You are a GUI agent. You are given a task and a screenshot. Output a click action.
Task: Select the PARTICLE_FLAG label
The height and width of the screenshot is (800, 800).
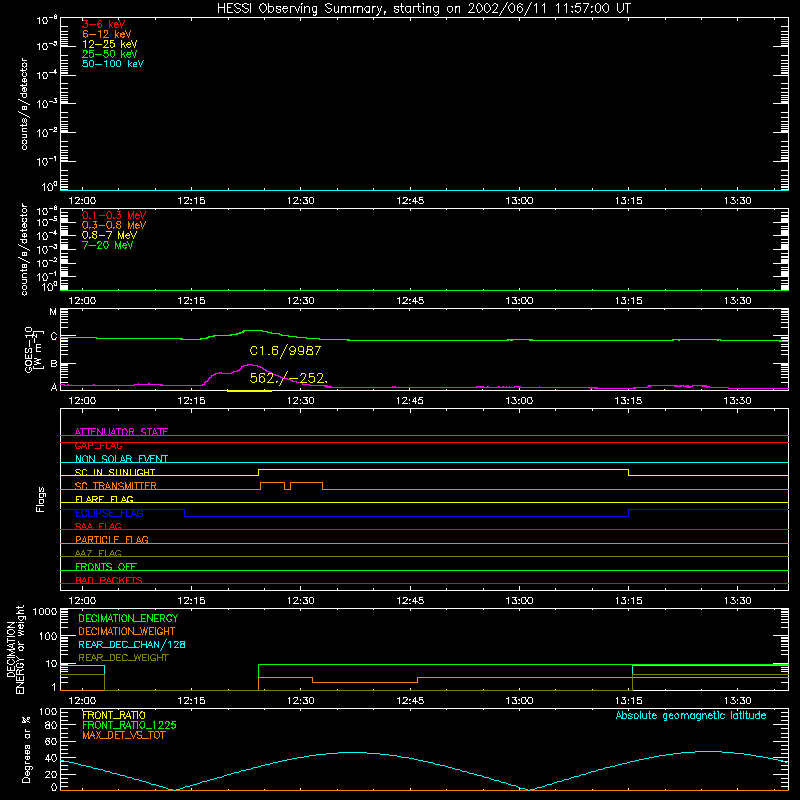point(112,539)
